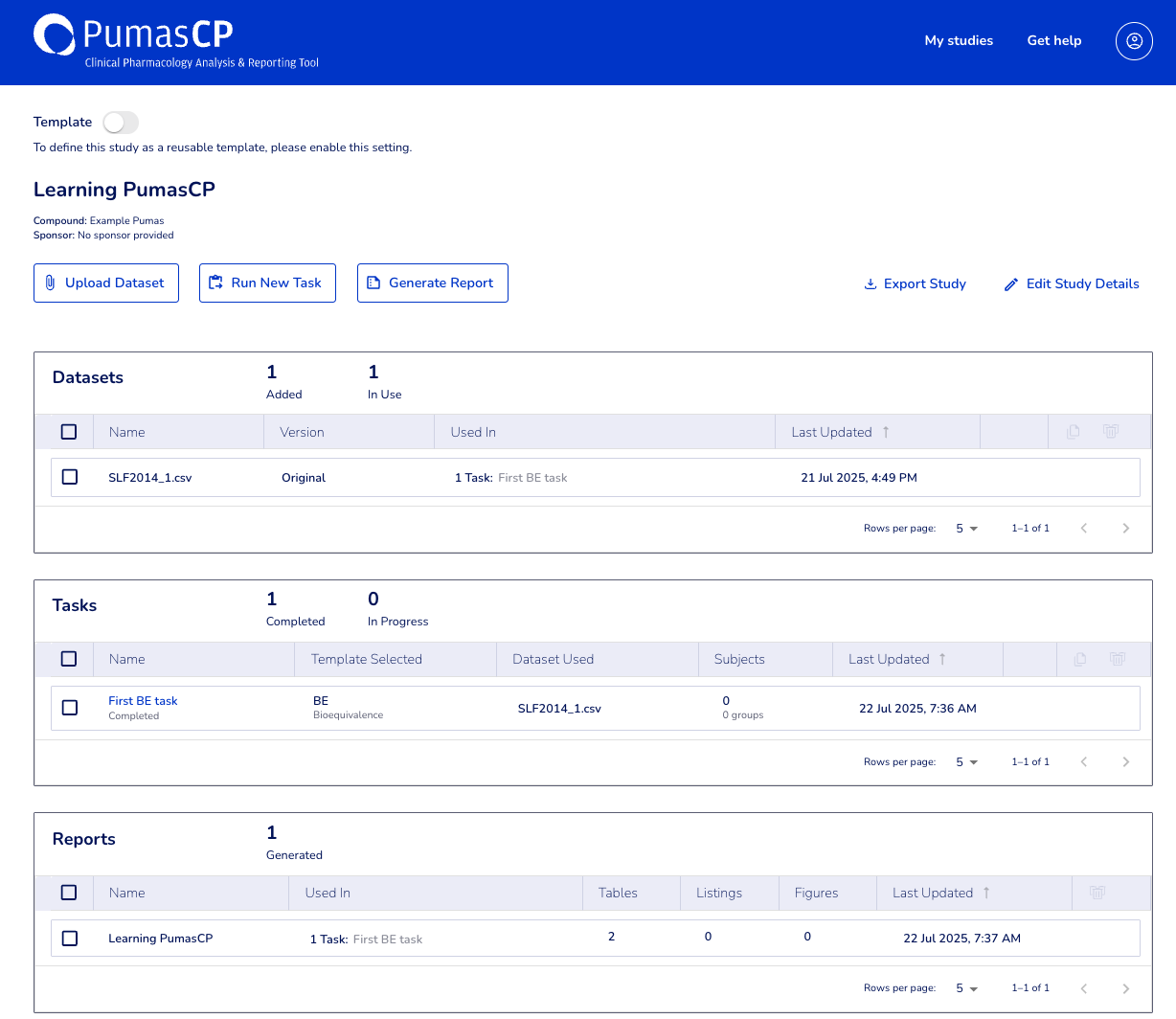Screen dimensions: 1176x1019
Task: Tick the Learning PumasCP report checkbox
Action: 70,939
